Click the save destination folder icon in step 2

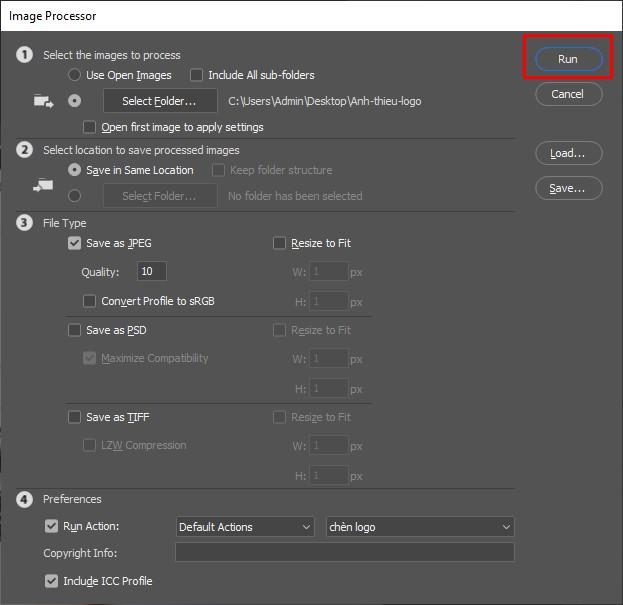point(43,185)
